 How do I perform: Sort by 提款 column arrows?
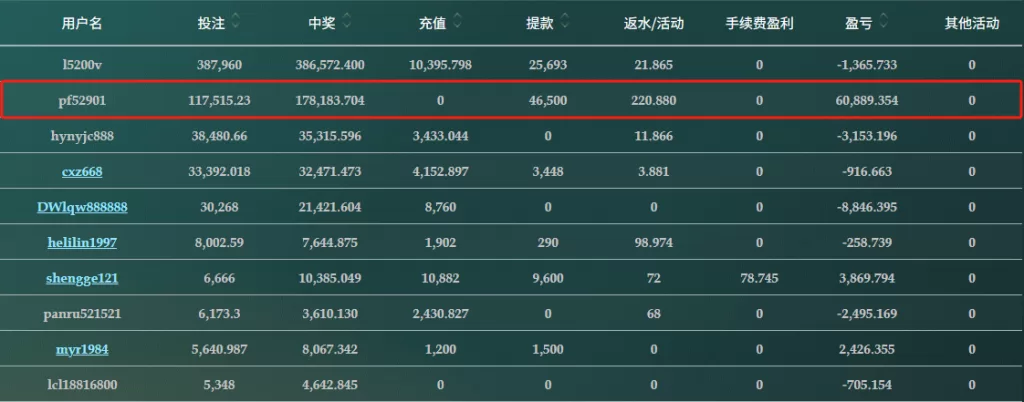click(x=564, y=23)
